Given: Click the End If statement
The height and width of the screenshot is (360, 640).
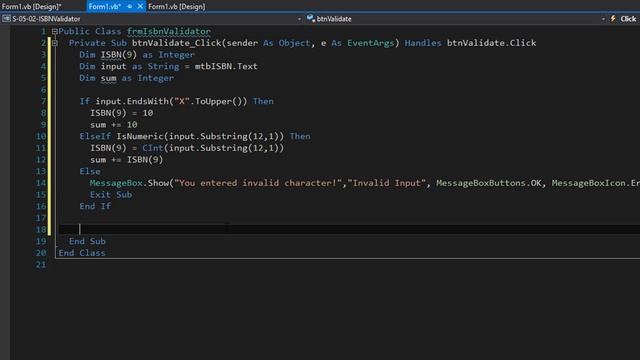Looking at the screenshot, I should [95, 206].
